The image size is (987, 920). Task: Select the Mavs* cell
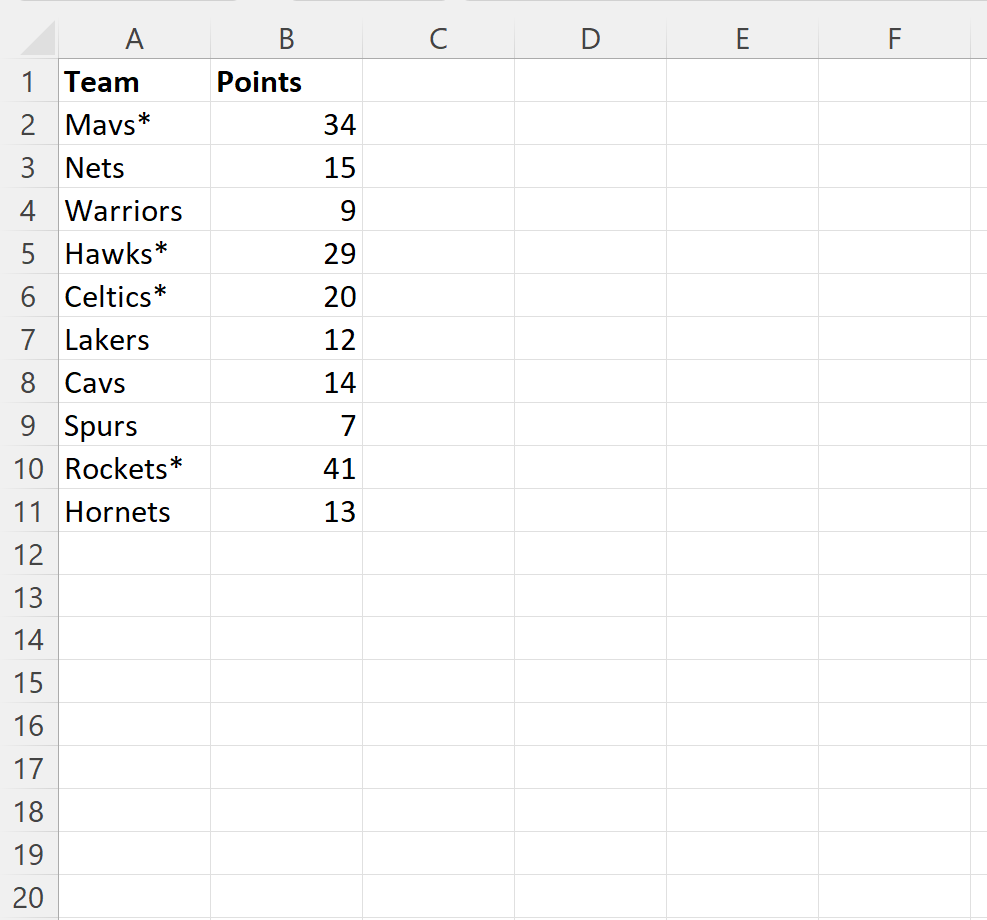134,125
